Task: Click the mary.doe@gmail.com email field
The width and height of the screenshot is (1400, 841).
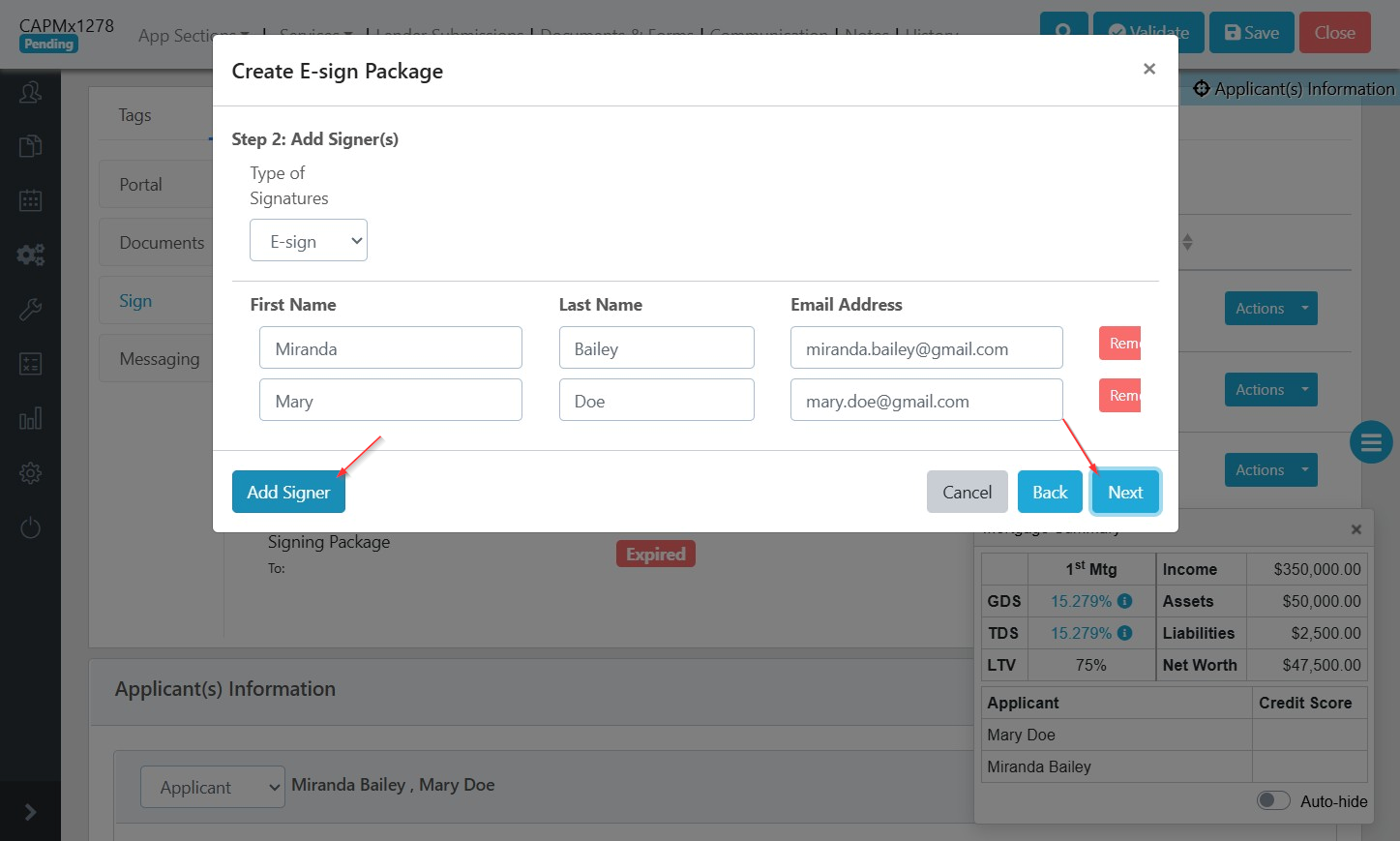Action: 925,401
